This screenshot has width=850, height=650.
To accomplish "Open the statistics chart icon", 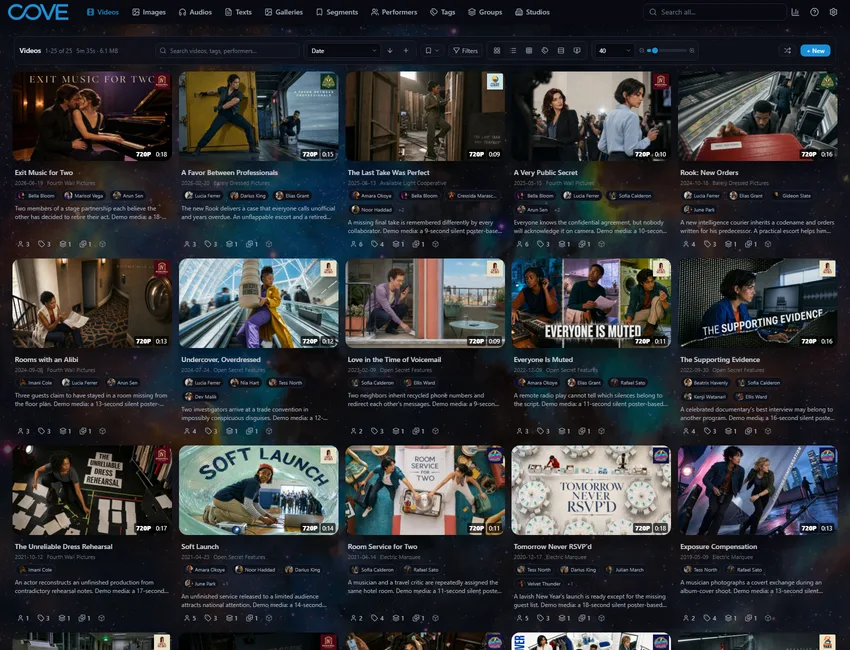I will 795,12.
